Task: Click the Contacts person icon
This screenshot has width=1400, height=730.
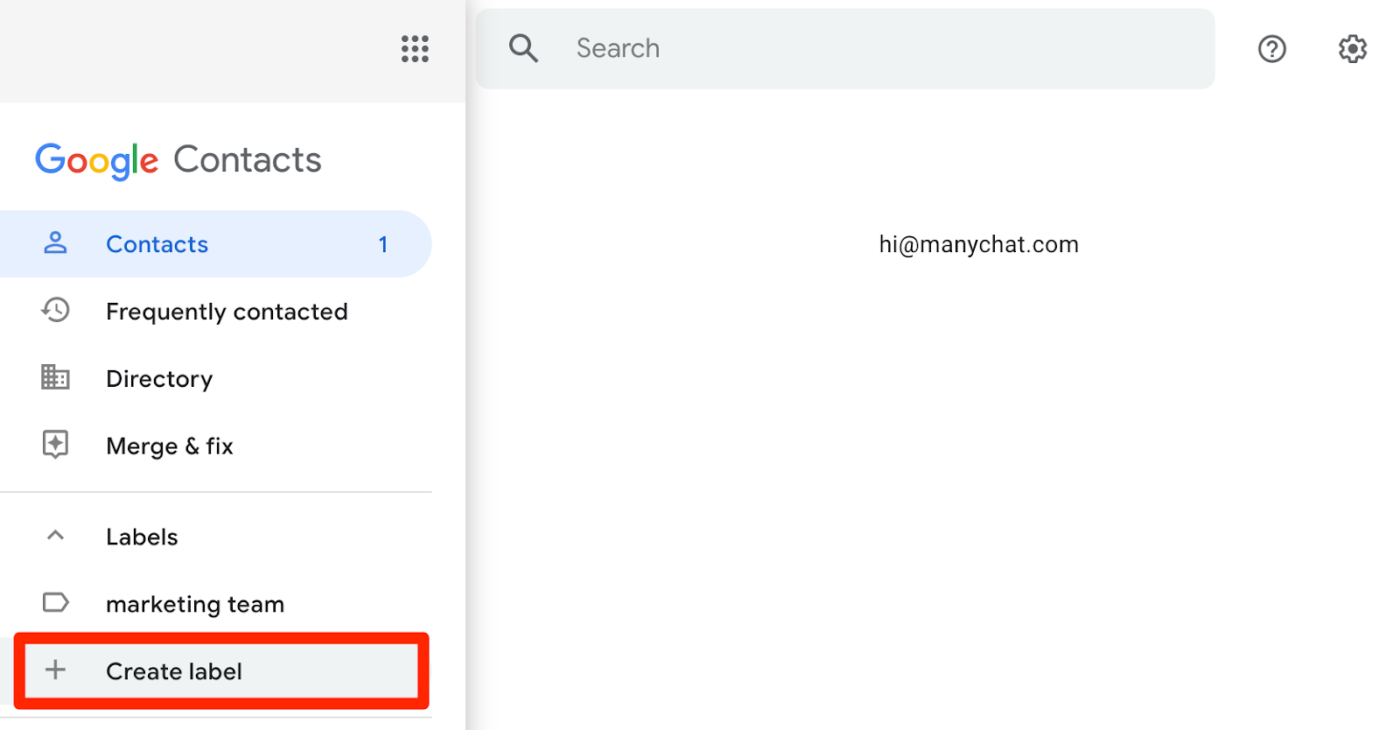Action: (x=55, y=243)
